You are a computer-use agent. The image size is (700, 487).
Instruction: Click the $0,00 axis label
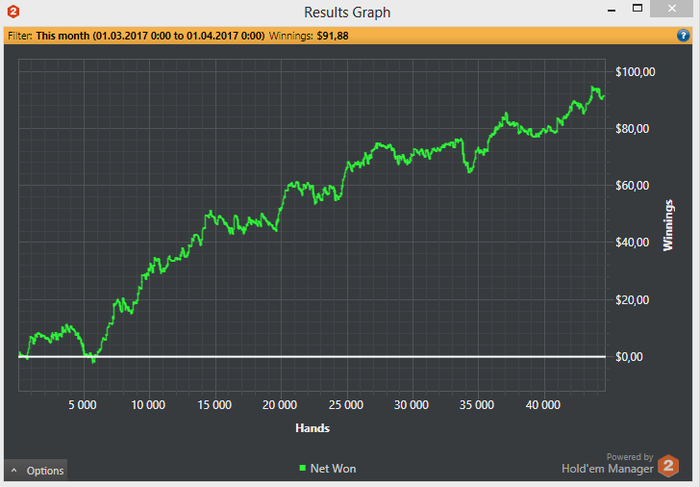point(629,357)
